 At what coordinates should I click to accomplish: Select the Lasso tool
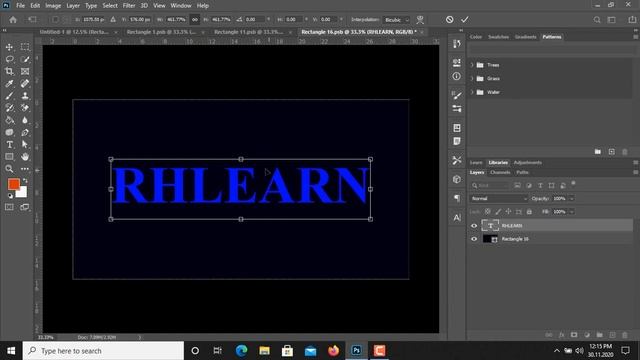[9, 59]
